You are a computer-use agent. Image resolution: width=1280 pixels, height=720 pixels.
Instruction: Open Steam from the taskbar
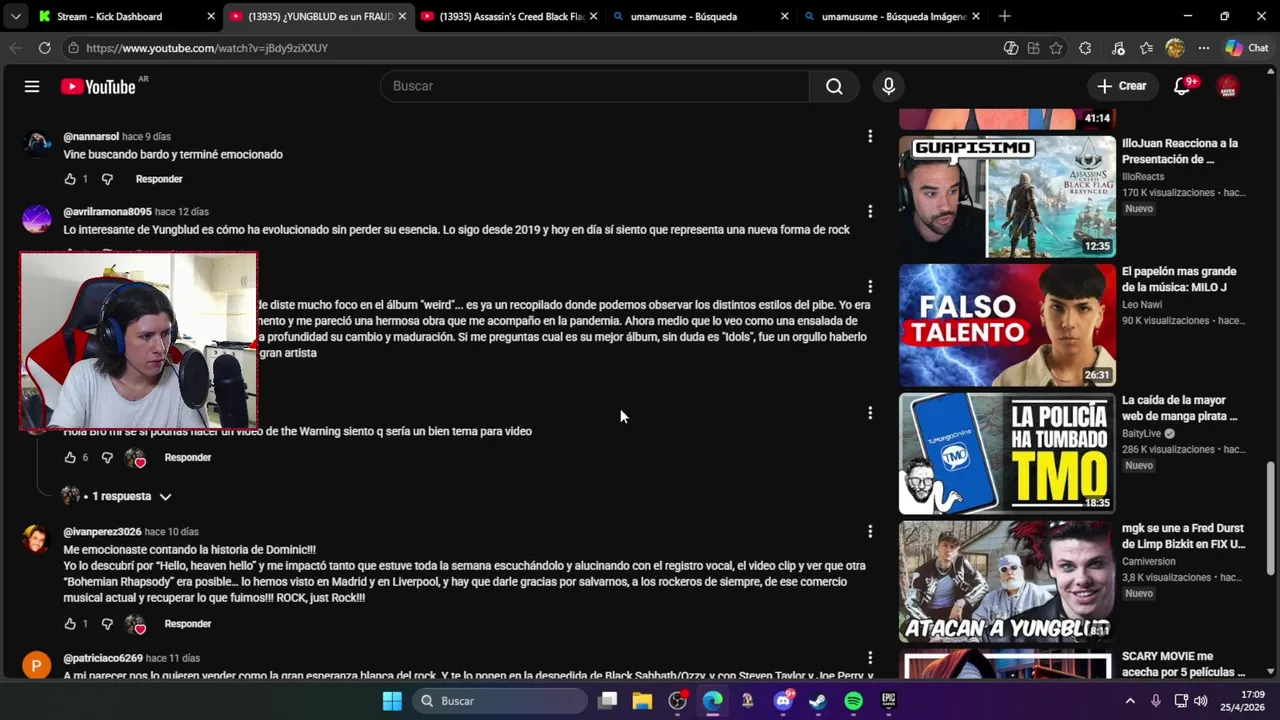tap(818, 701)
